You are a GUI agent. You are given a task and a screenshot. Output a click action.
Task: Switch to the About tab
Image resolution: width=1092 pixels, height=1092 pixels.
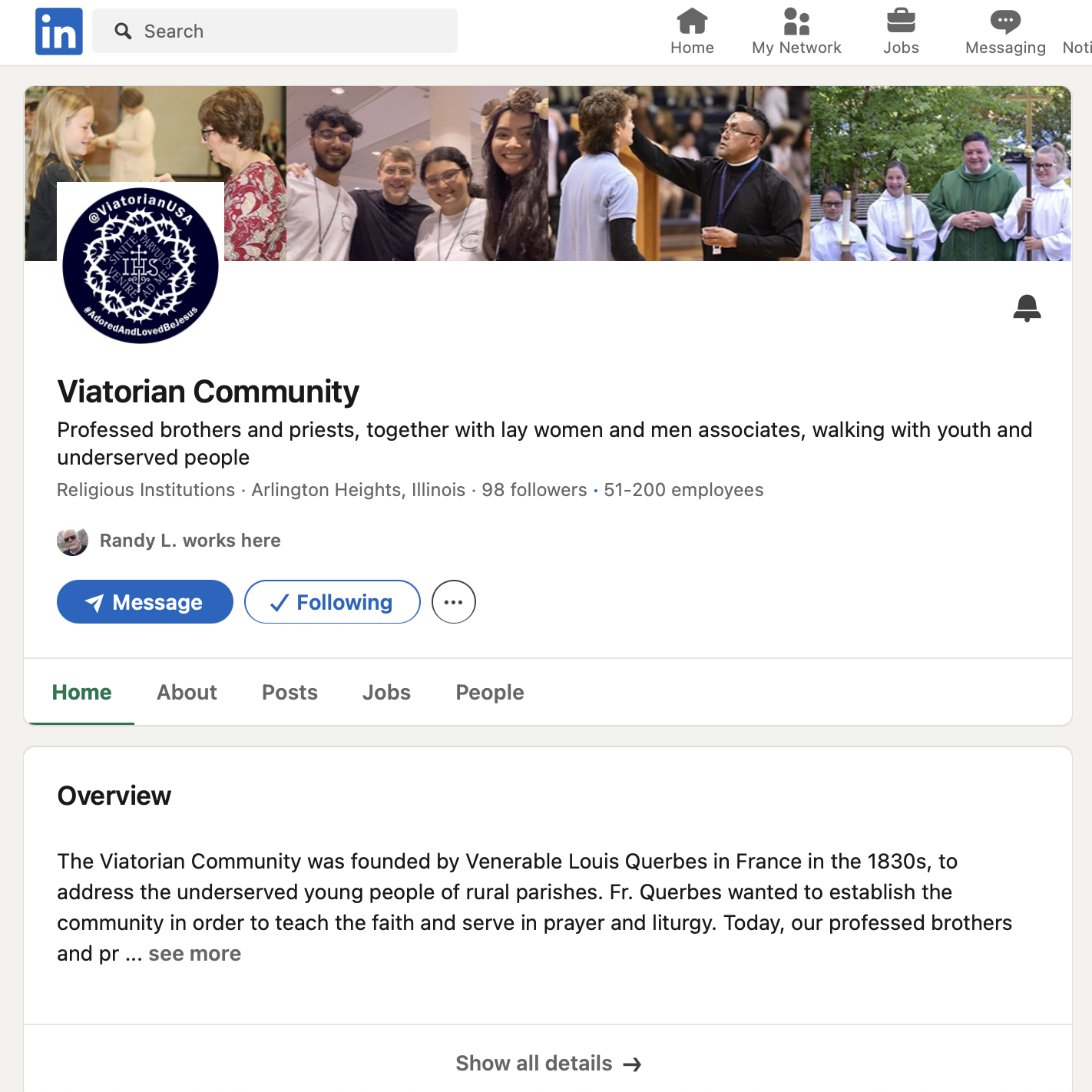tap(187, 693)
